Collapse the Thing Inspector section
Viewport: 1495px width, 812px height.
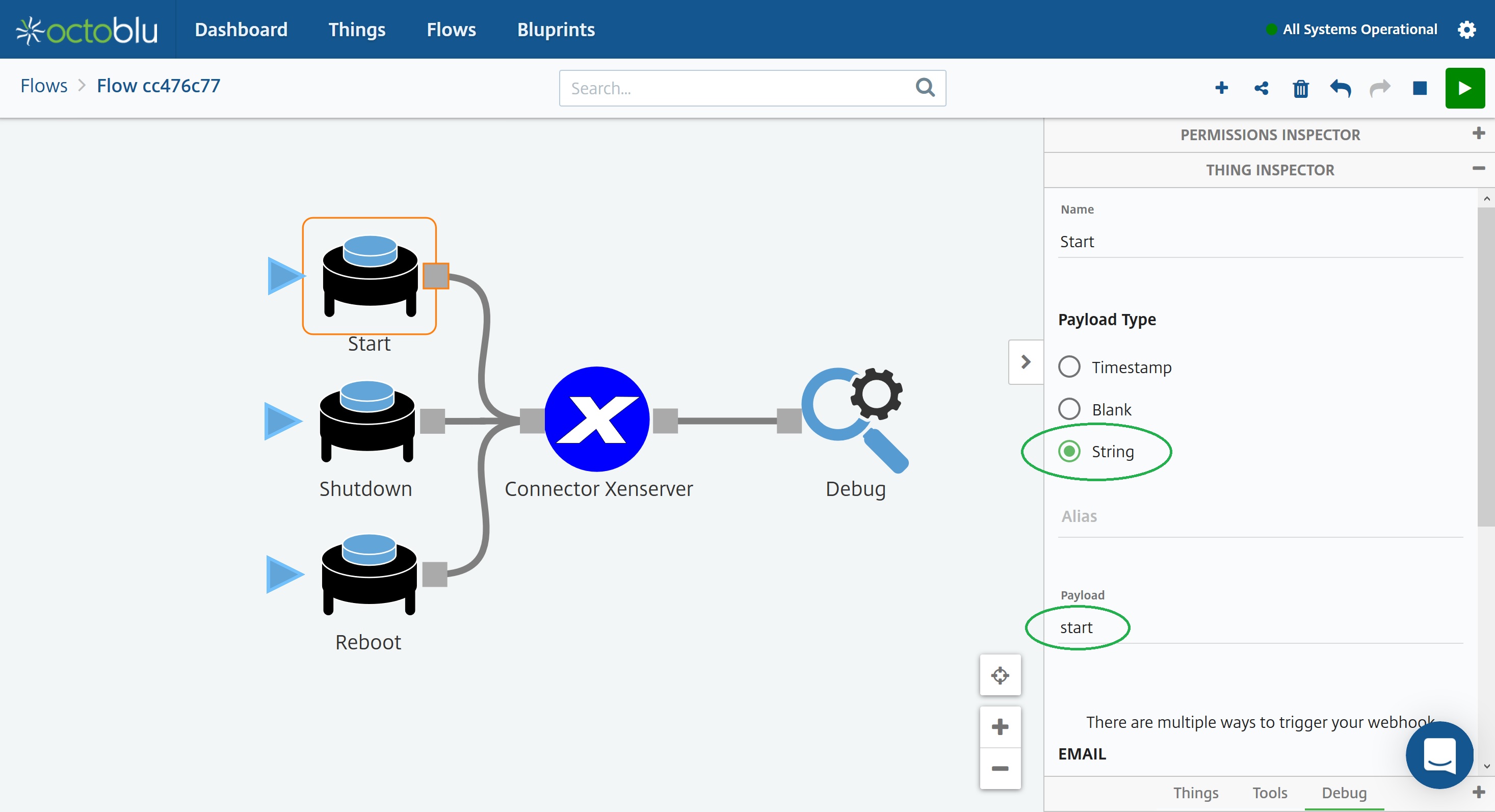click(x=1478, y=168)
